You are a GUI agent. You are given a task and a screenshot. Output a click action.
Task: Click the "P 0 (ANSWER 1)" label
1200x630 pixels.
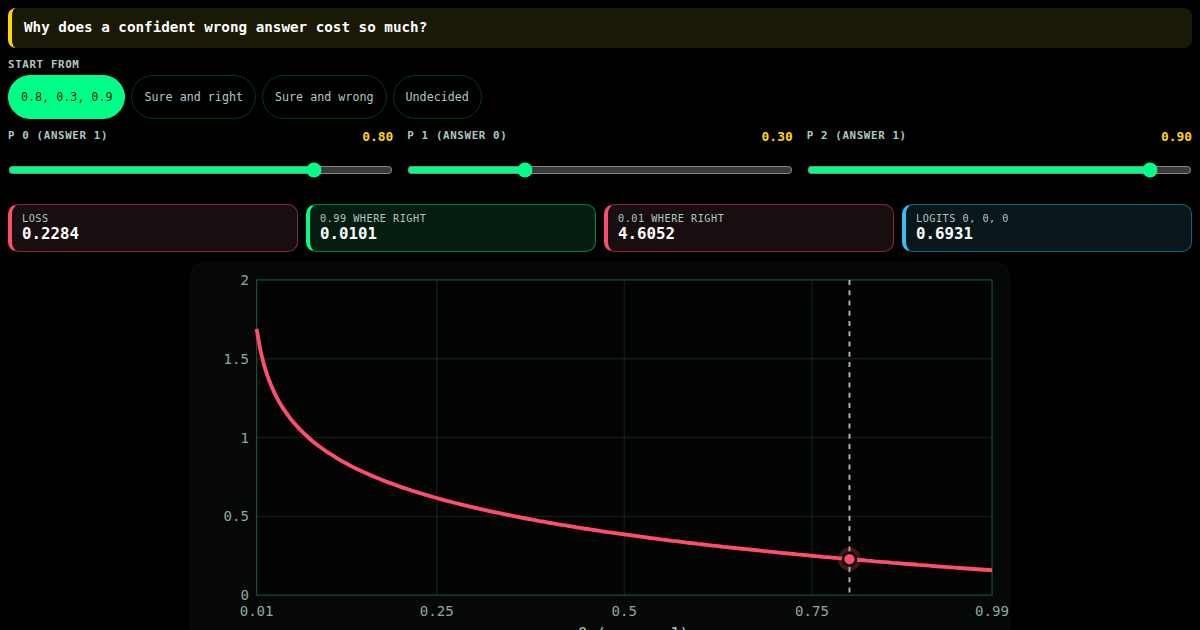(58, 135)
